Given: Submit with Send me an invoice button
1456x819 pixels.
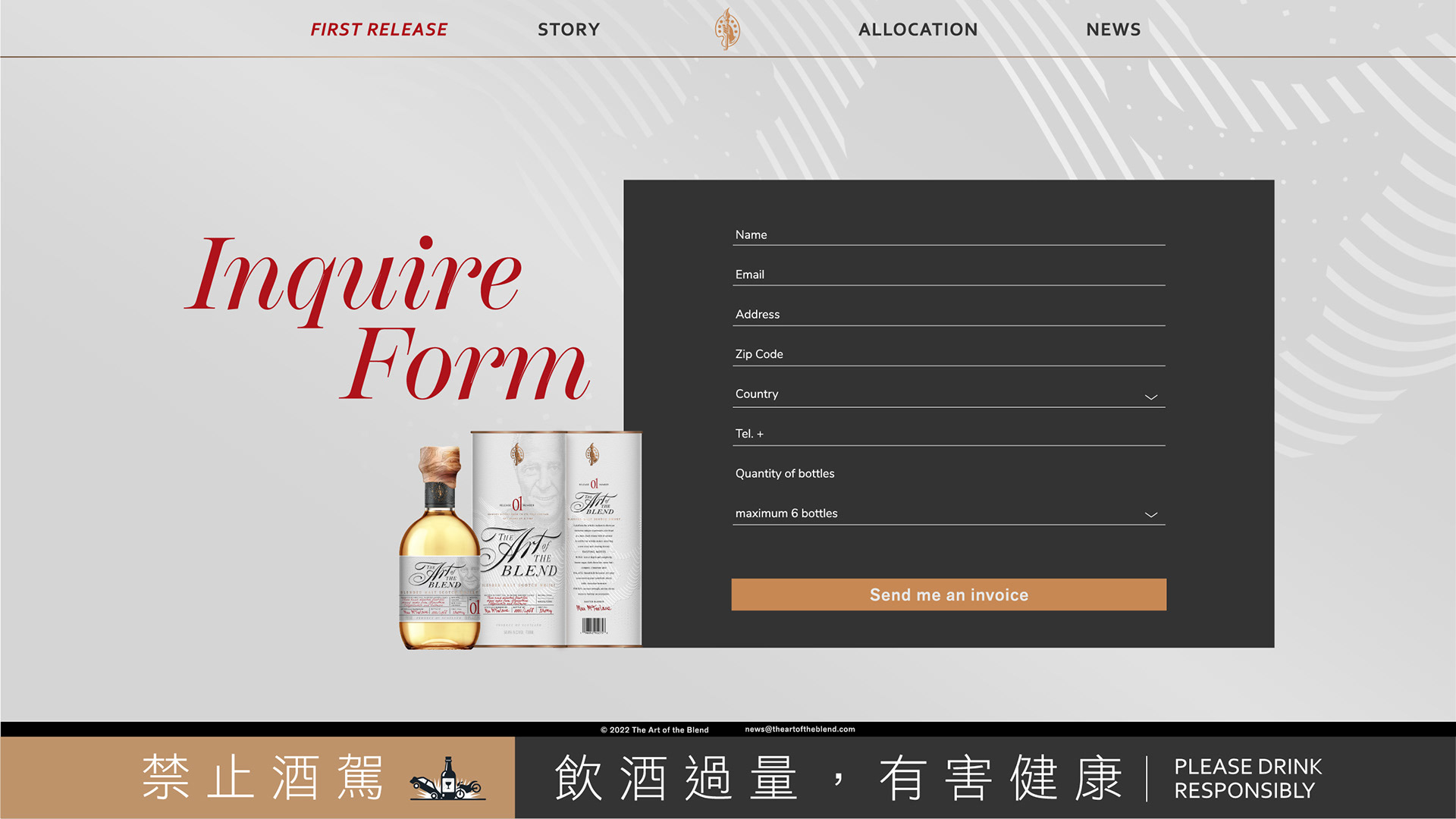Looking at the screenshot, I should [x=949, y=595].
